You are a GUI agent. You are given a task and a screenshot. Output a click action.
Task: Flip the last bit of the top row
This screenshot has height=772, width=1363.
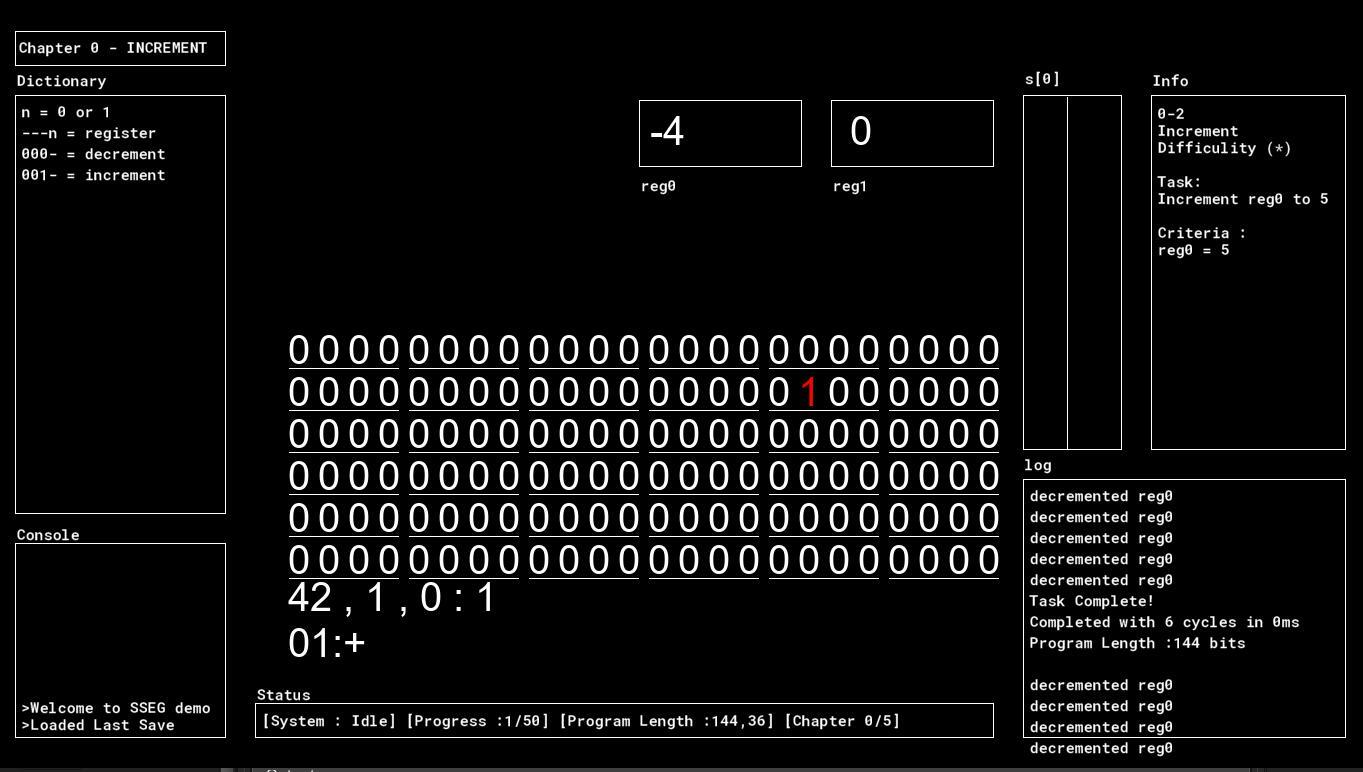[988, 350]
